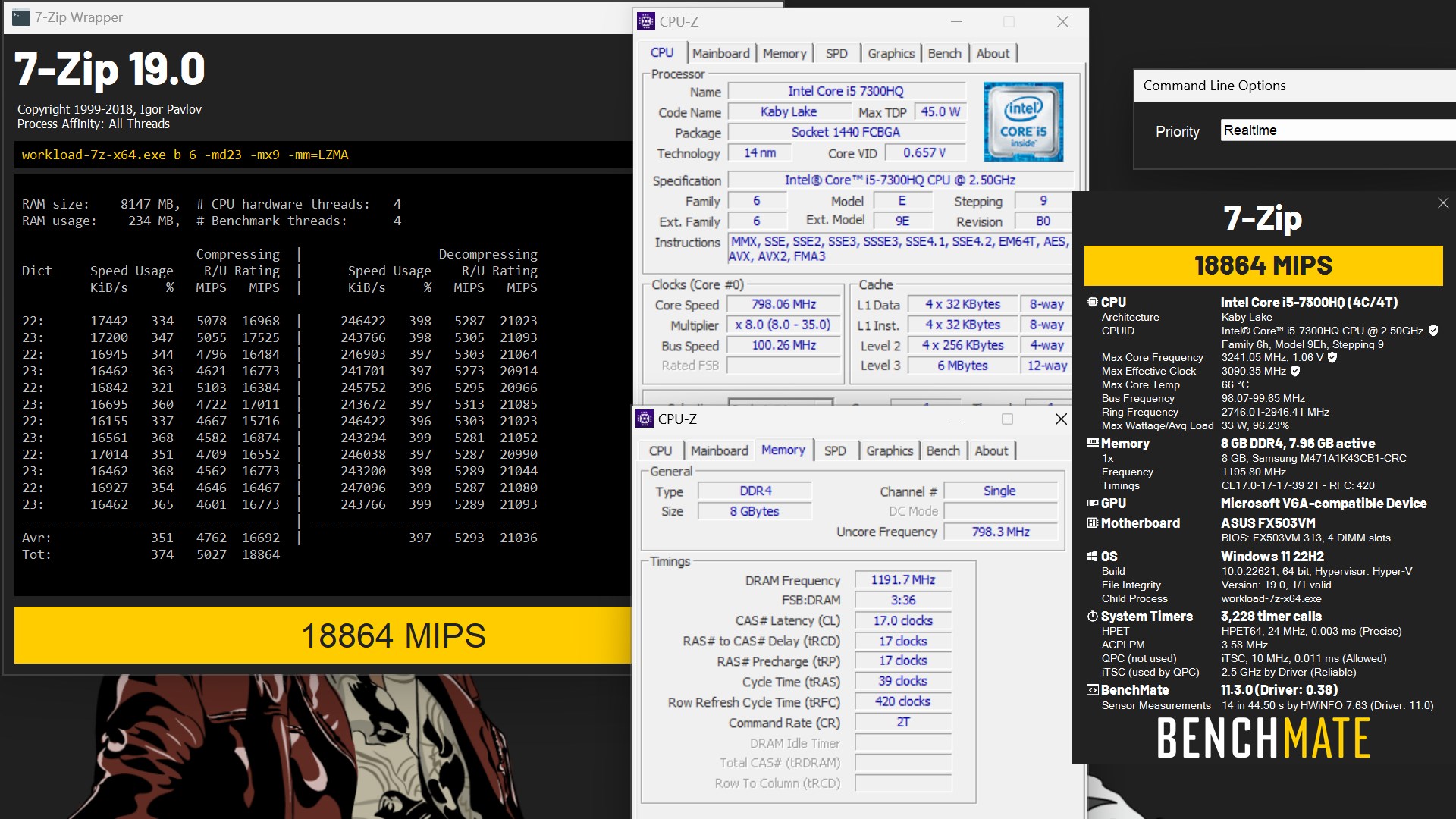1456x819 pixels.
Task: Open Graphics tab in upper CPU-Z
Action: tap(891, 53)
